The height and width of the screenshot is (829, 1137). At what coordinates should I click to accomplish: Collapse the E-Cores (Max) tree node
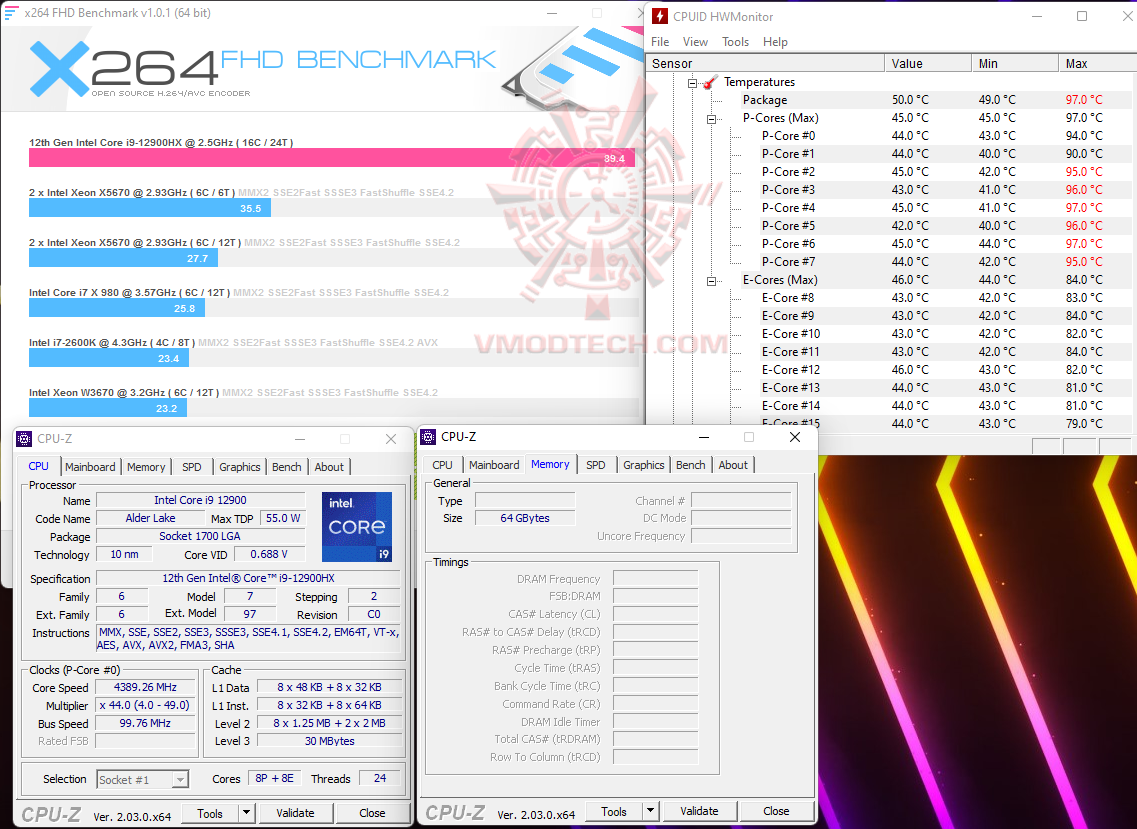(711, 281)
